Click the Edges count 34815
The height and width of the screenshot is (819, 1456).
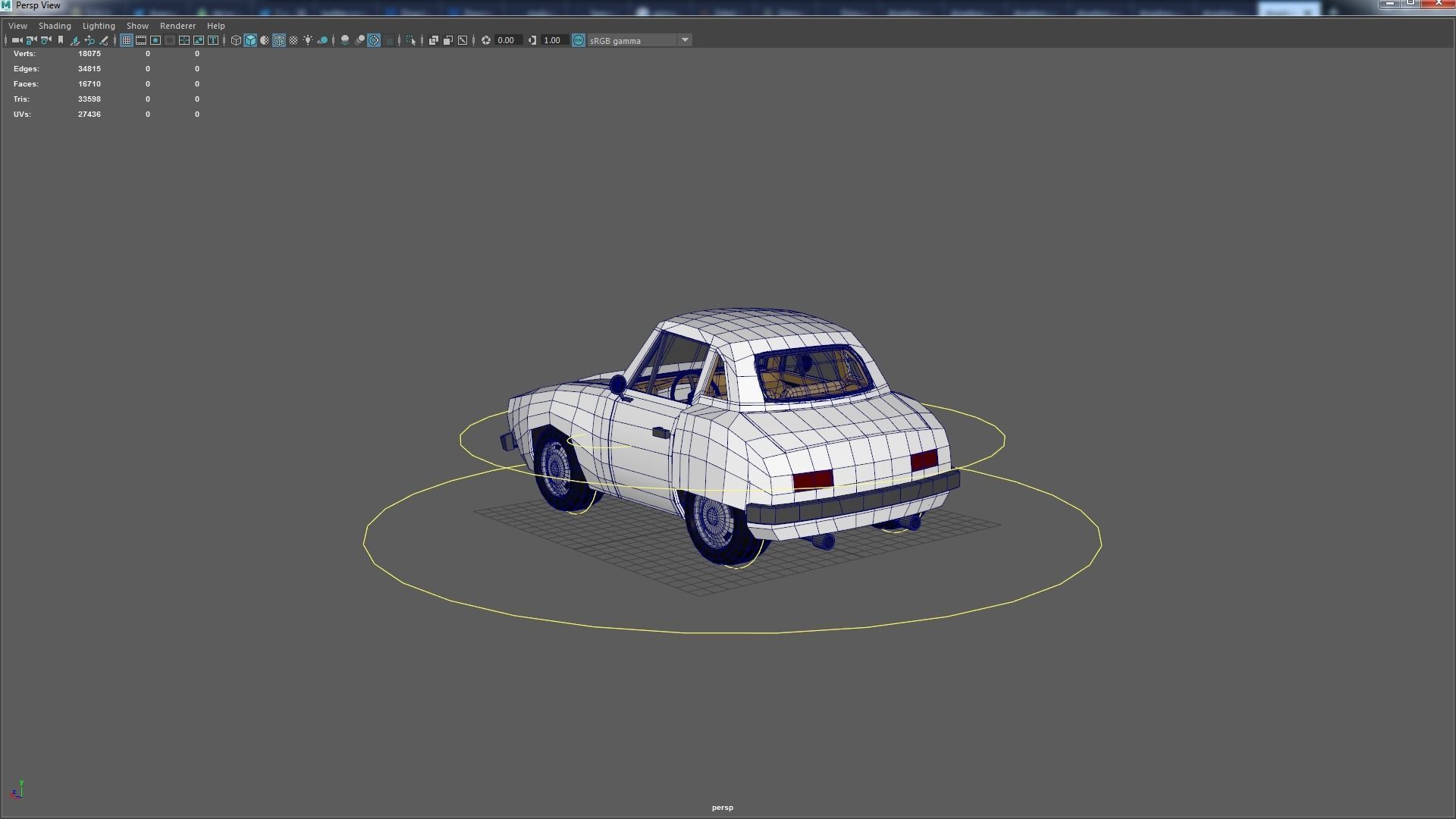click(x=89, y=69)
